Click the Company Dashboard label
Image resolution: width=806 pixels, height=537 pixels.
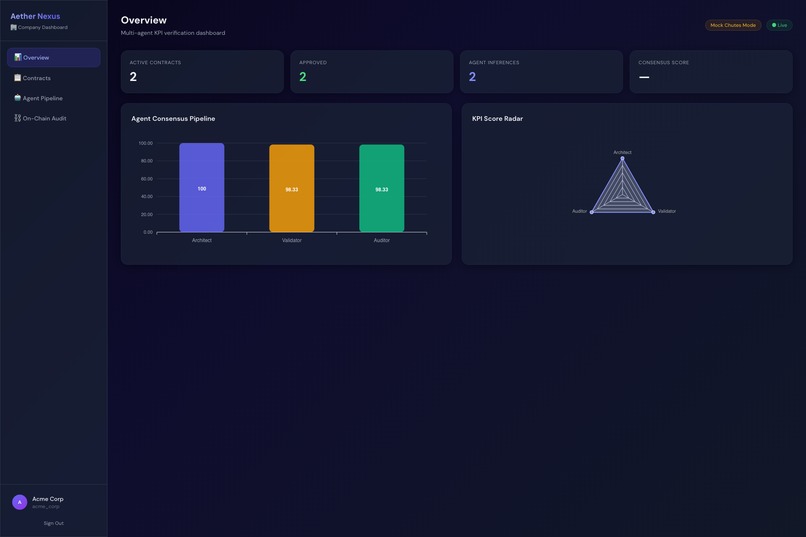click(x=43, y=27)
